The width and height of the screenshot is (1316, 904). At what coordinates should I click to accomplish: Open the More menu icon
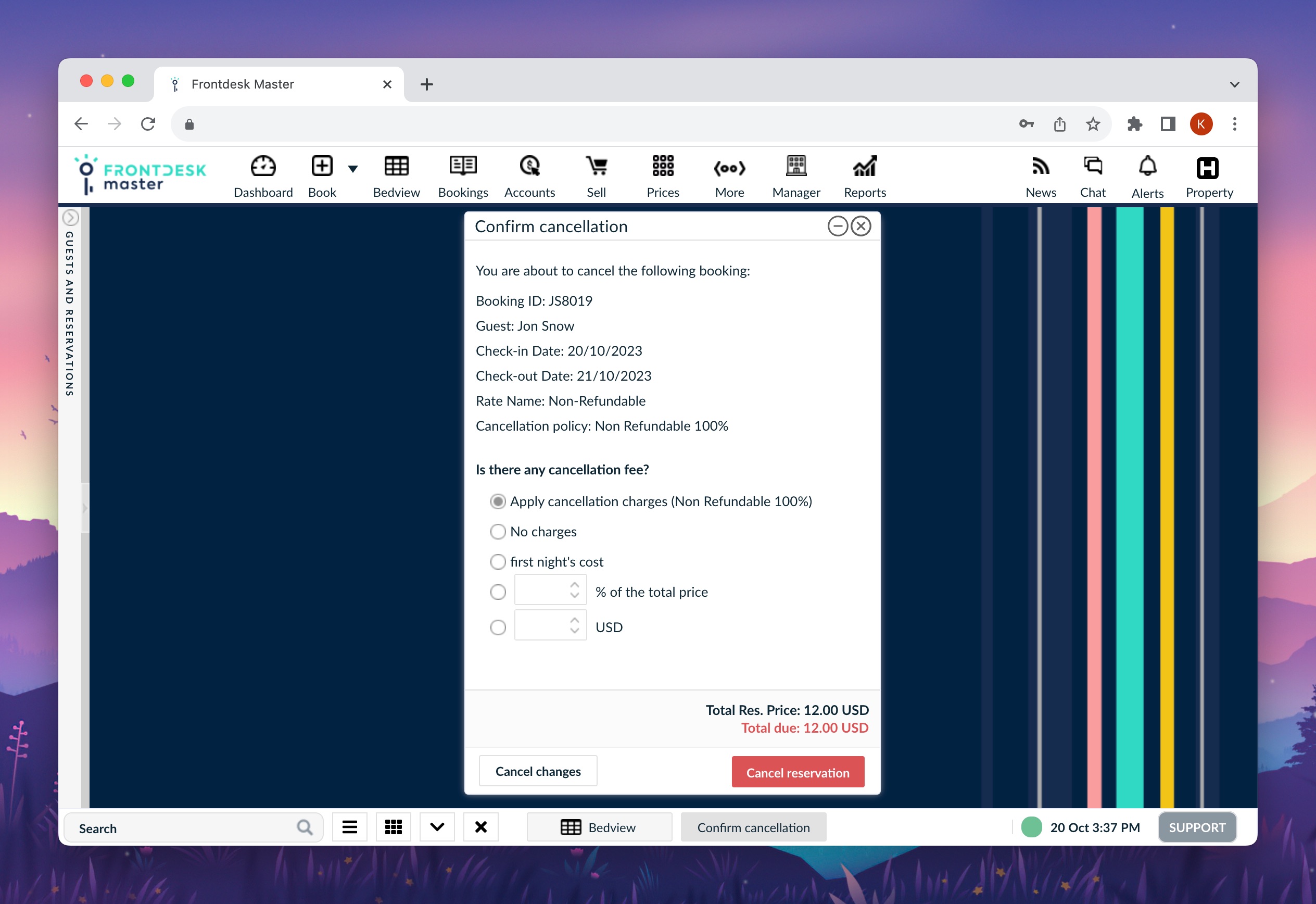click(729, 168)
